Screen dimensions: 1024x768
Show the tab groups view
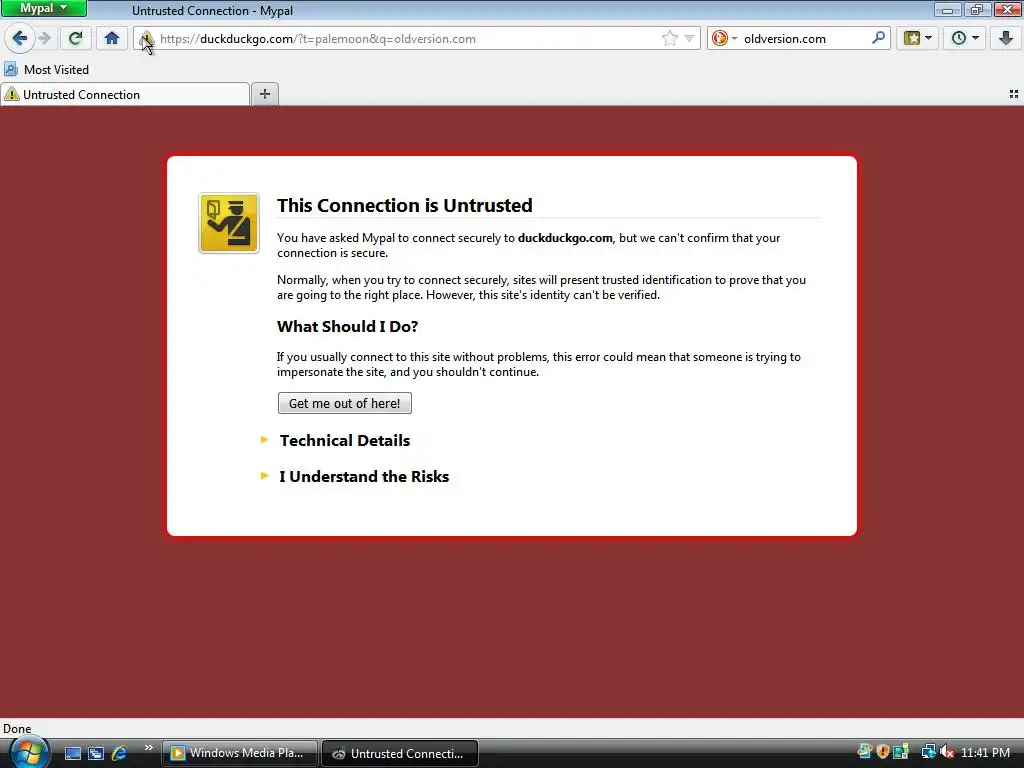pos(1014,94)
